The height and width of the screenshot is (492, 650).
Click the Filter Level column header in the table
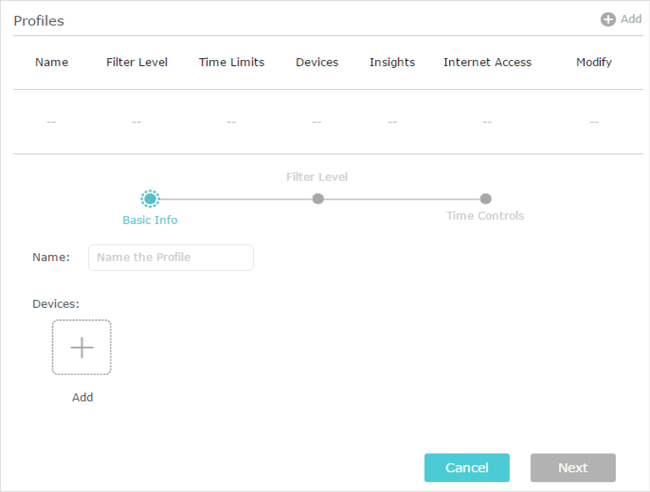click(137, 62)
